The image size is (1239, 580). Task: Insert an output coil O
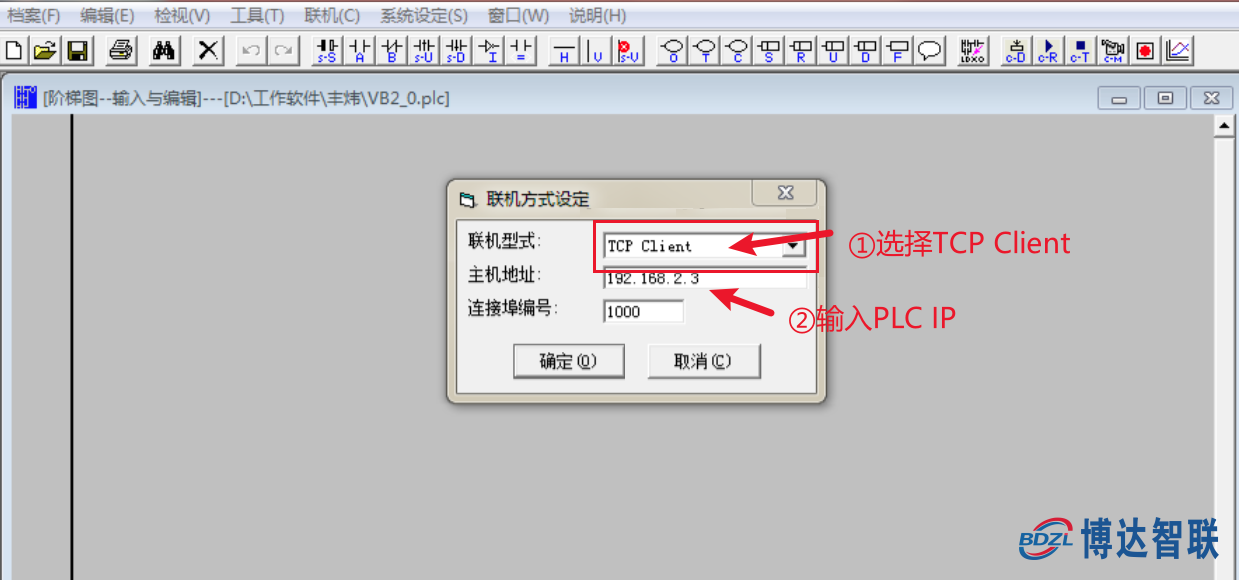click(671, 50)
